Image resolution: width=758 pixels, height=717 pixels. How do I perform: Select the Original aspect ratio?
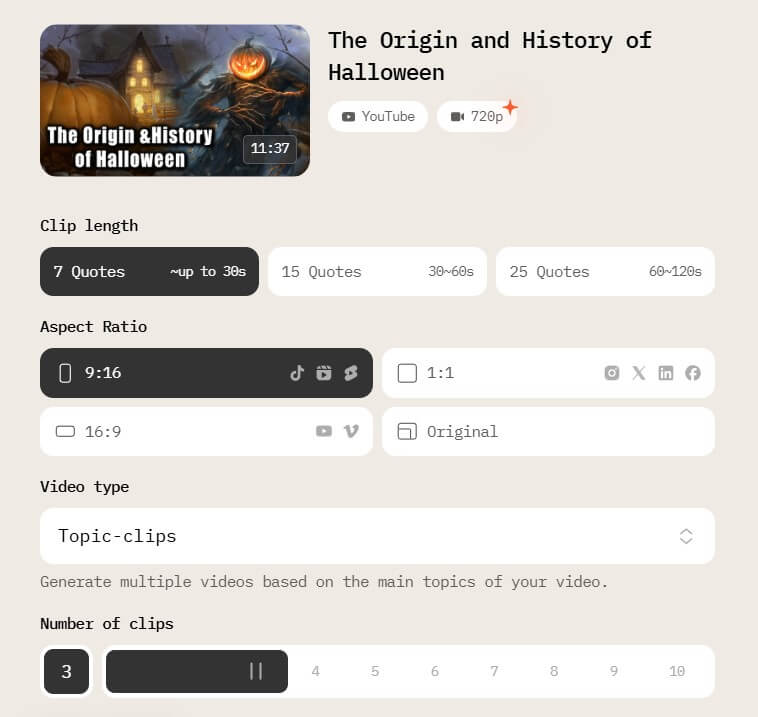(548, 431)
